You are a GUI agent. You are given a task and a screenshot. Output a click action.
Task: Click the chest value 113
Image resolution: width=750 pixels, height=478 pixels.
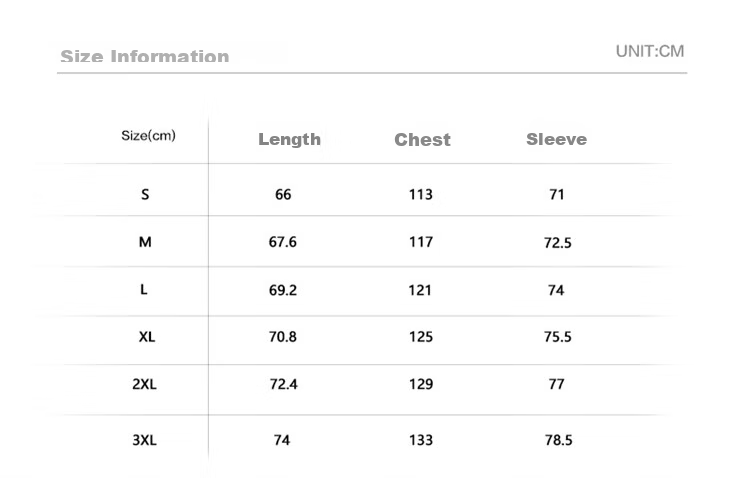coord(421,195)
